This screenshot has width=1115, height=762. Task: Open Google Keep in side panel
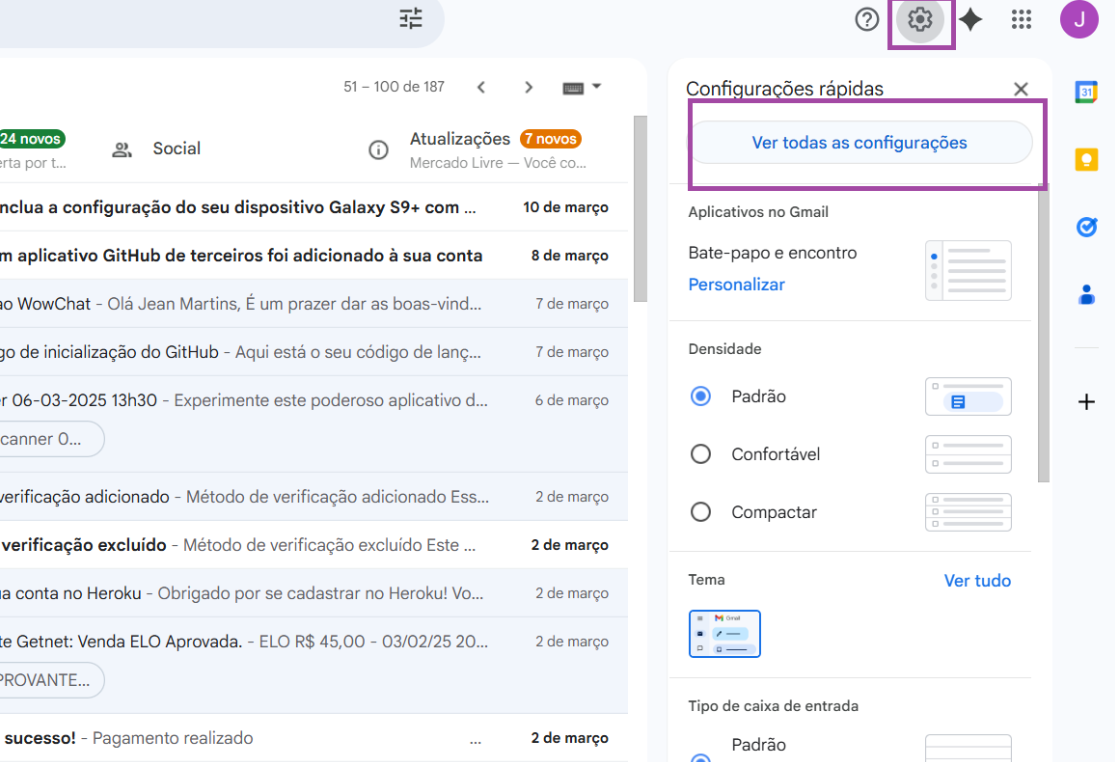pos(1086,160)
